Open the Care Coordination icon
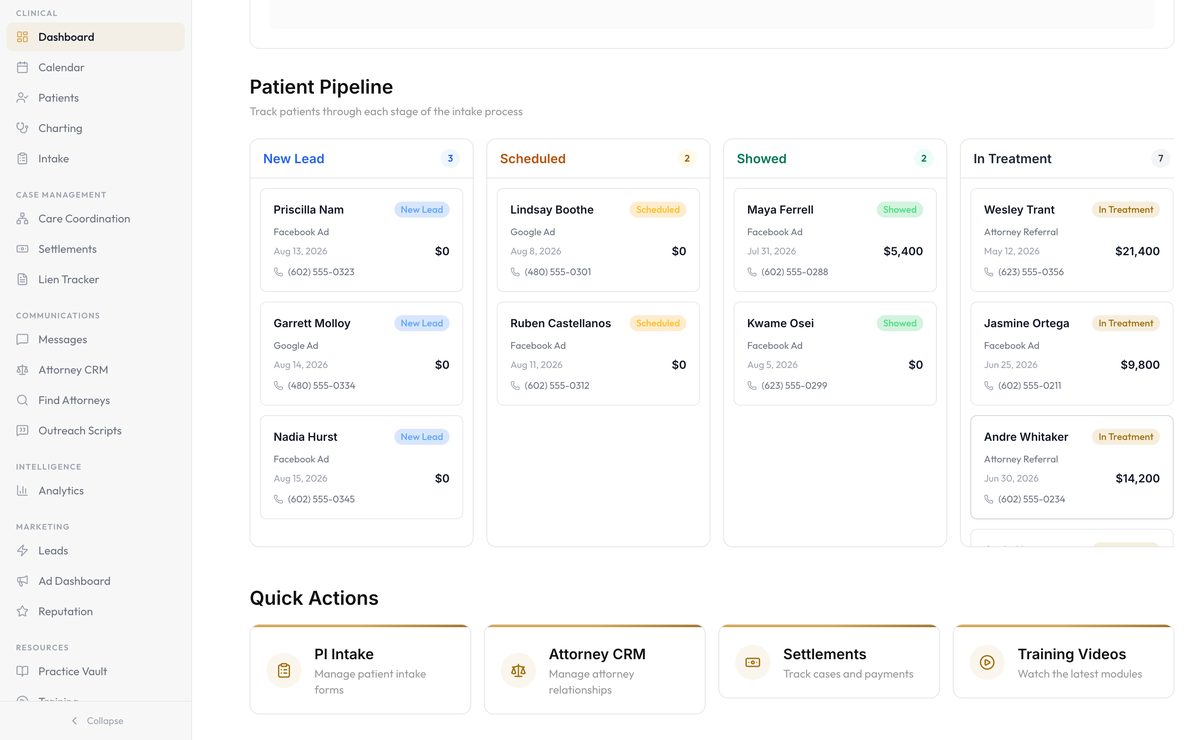This screenshot has height=740, width=1200. pos(23,218)
